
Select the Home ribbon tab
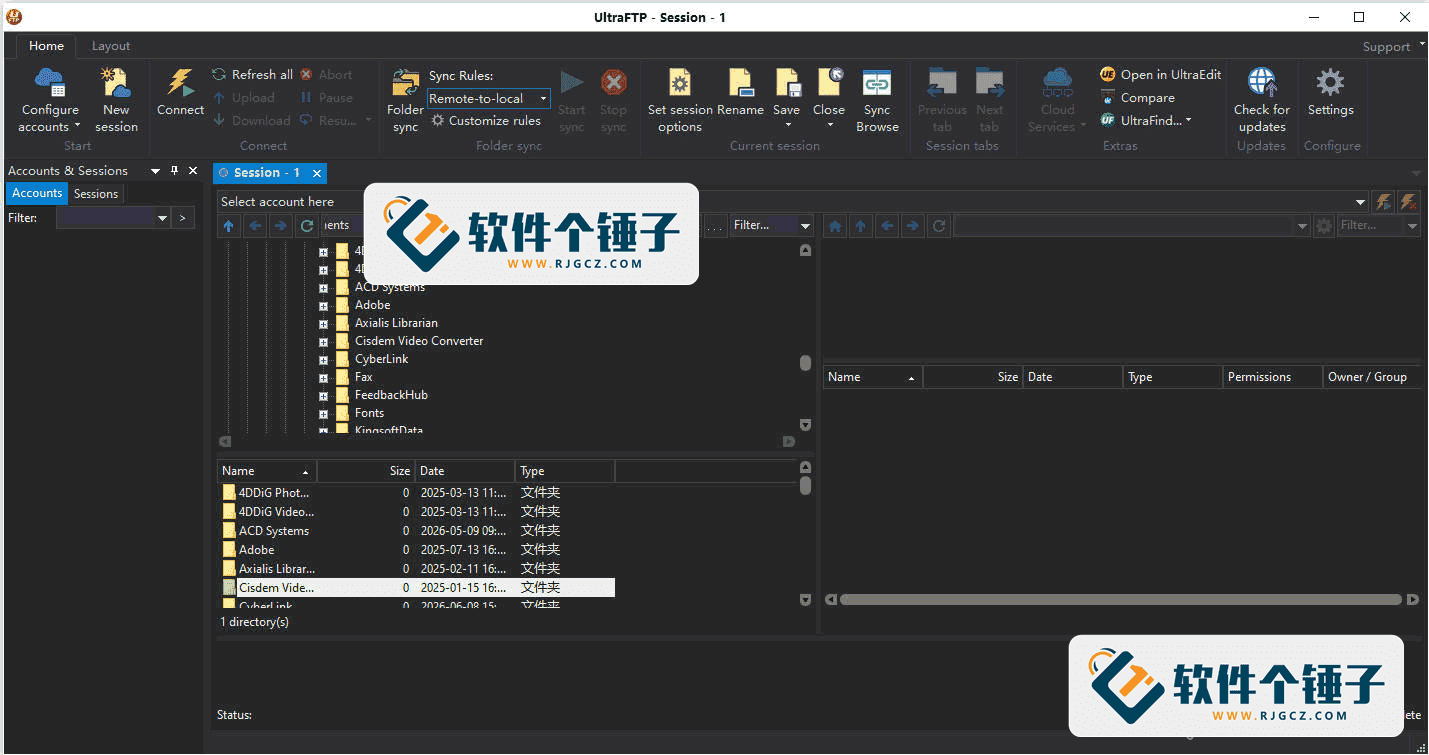click(x=46, y=46)
